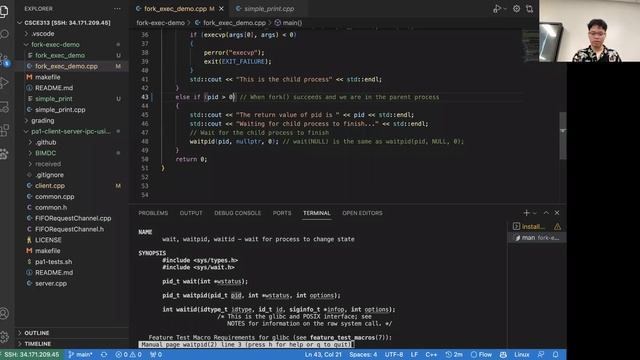Screen dimensions: 640x360
Task: Synchronize changes icon in status bar
Action: (x=104, y=355)
